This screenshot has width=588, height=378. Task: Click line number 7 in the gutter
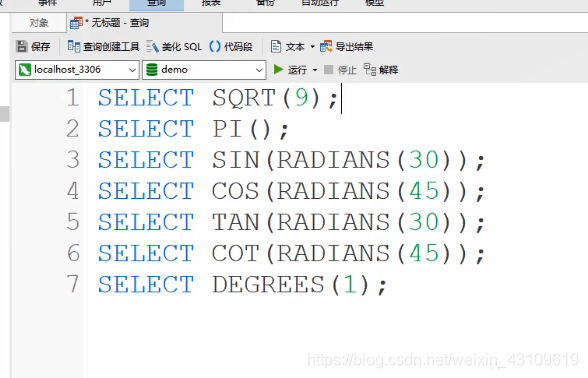[73, 284]
